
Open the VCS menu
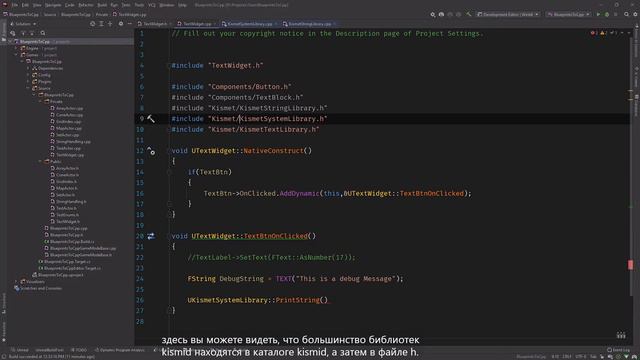[152, 5]
